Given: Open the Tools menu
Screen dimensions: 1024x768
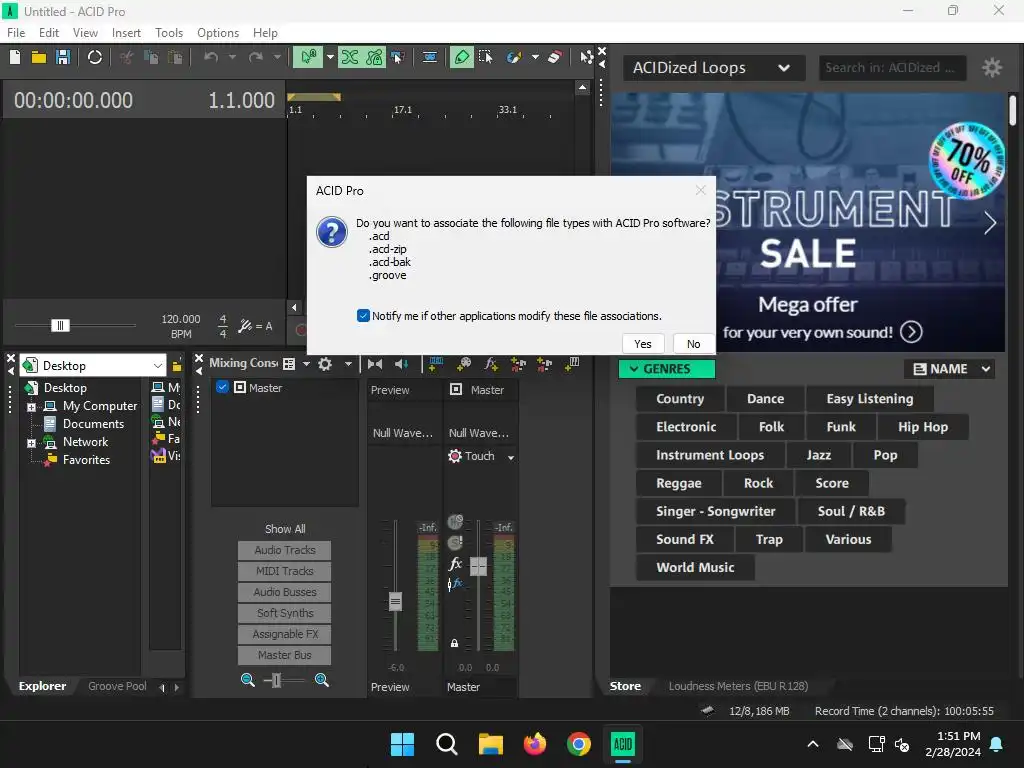Looking at the screenshot, I should coord(169,33).
